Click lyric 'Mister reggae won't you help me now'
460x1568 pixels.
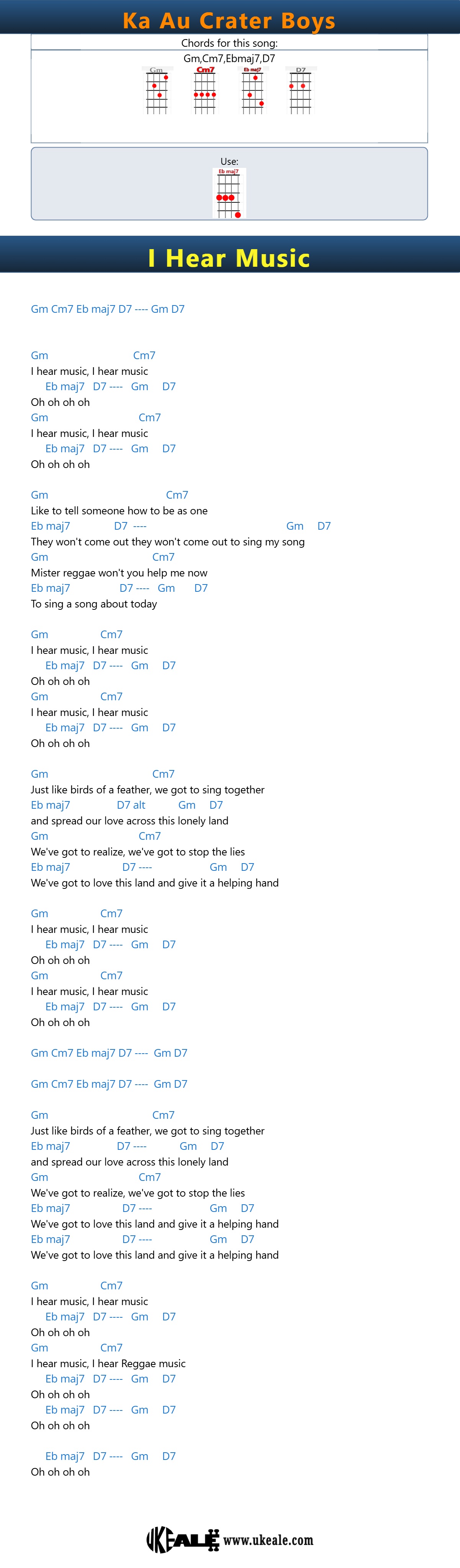coord(119,573)
